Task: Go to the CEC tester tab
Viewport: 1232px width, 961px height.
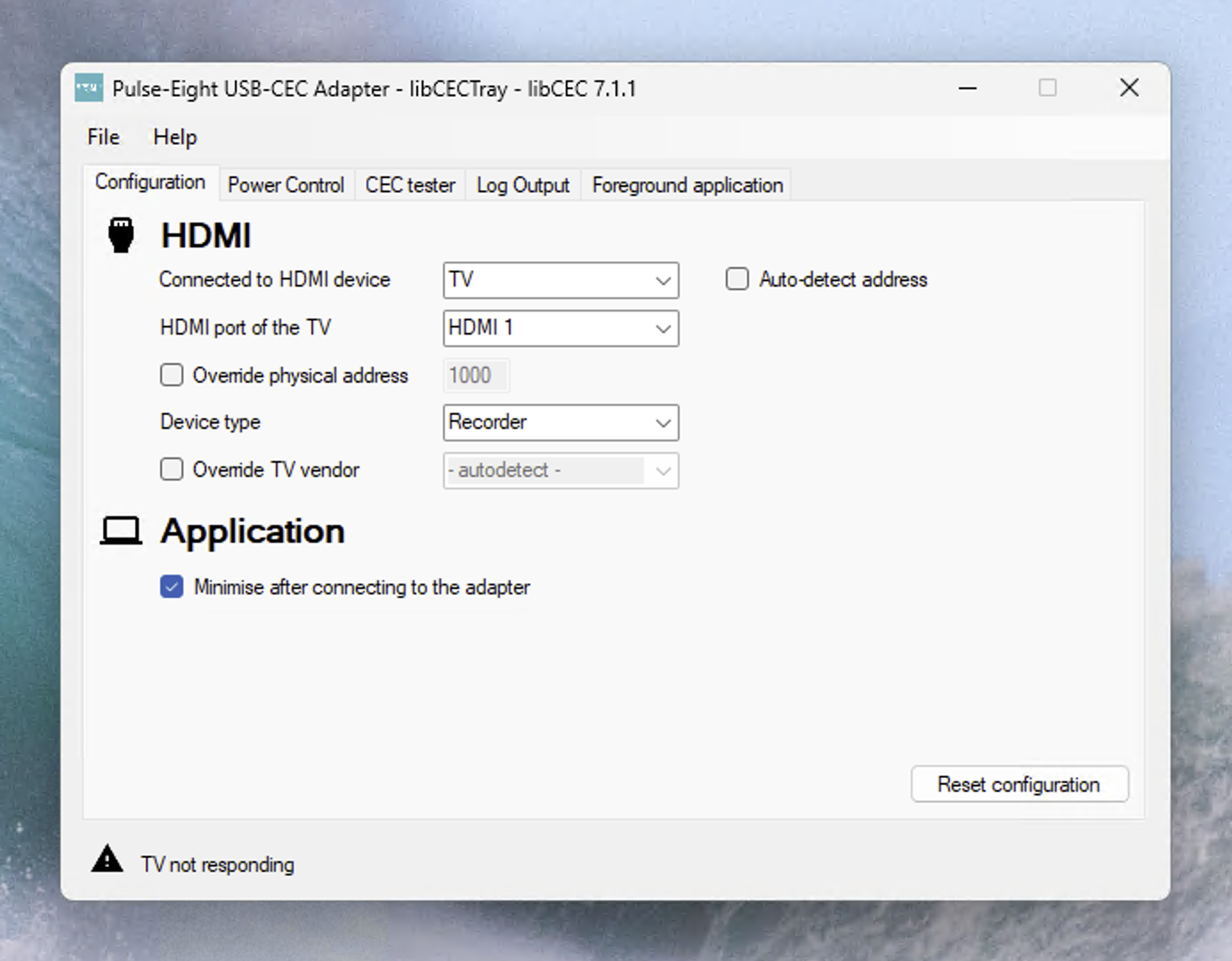Action: click(410, 185)
